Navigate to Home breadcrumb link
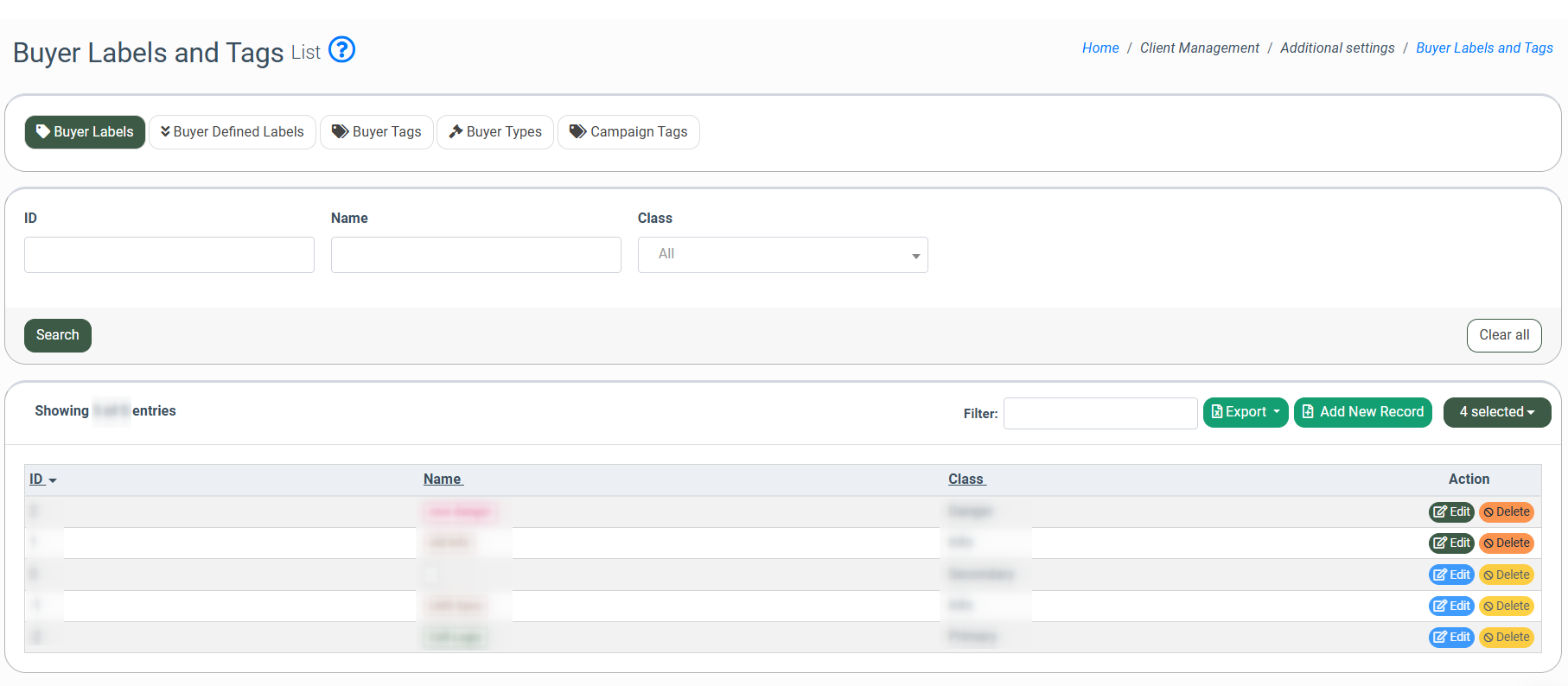 point(1100,48)
